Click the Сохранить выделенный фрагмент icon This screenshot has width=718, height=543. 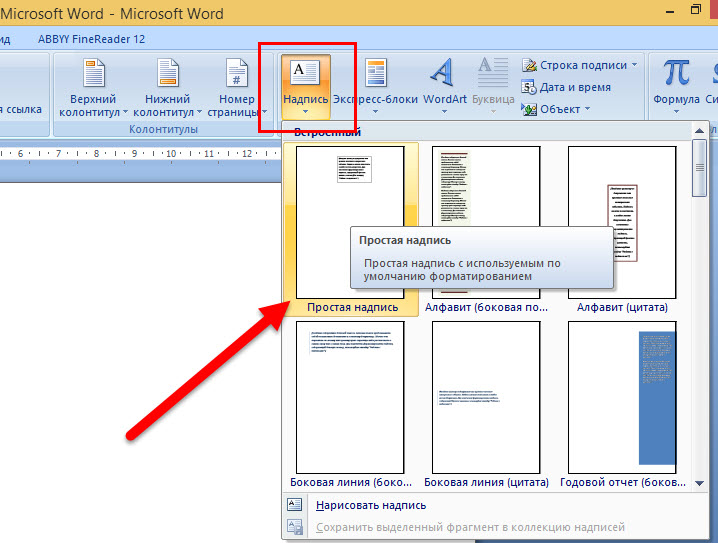pyautogui.click(x=294, y=527)
